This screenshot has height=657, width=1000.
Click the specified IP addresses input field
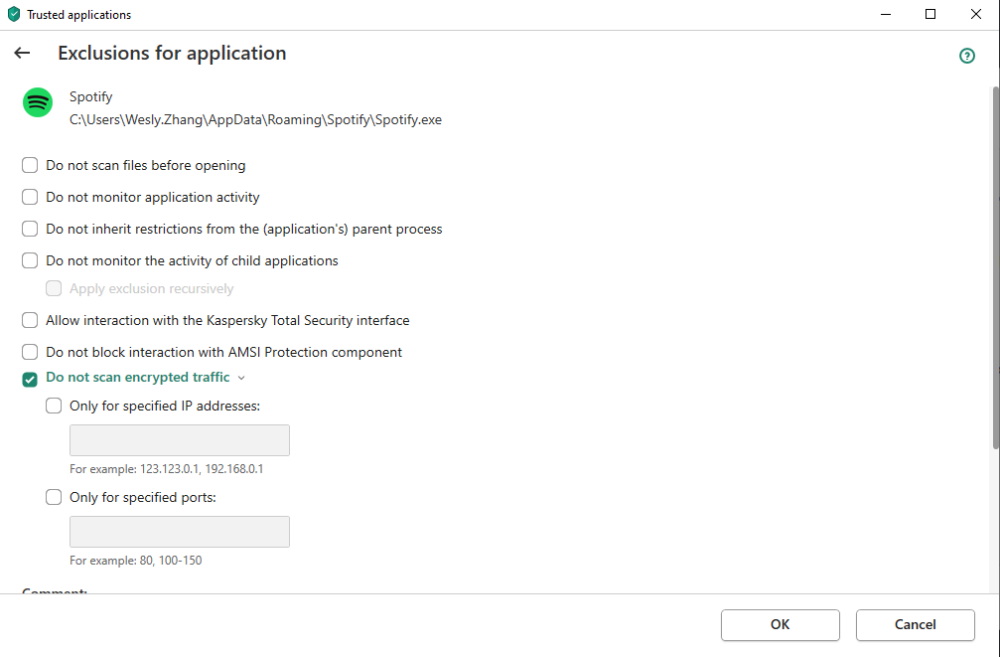[179, 440]
